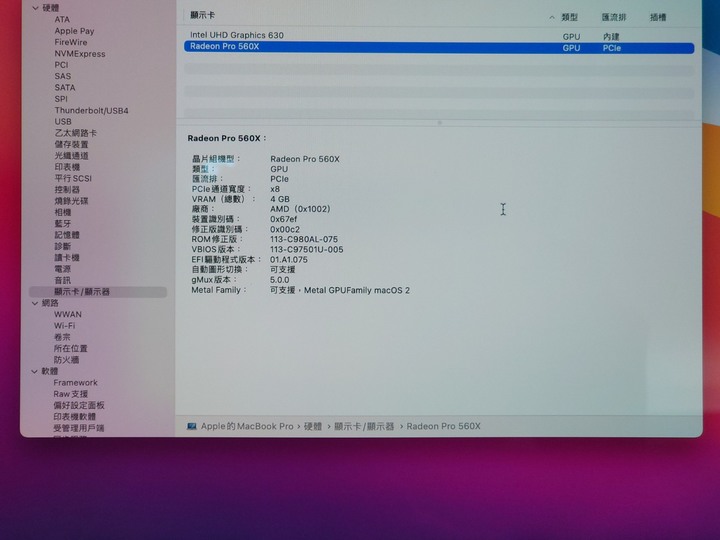Viewport: 720px width, 540px height.
Task: Open the SPI sidebar entry
Action: [x=61, y=99]
